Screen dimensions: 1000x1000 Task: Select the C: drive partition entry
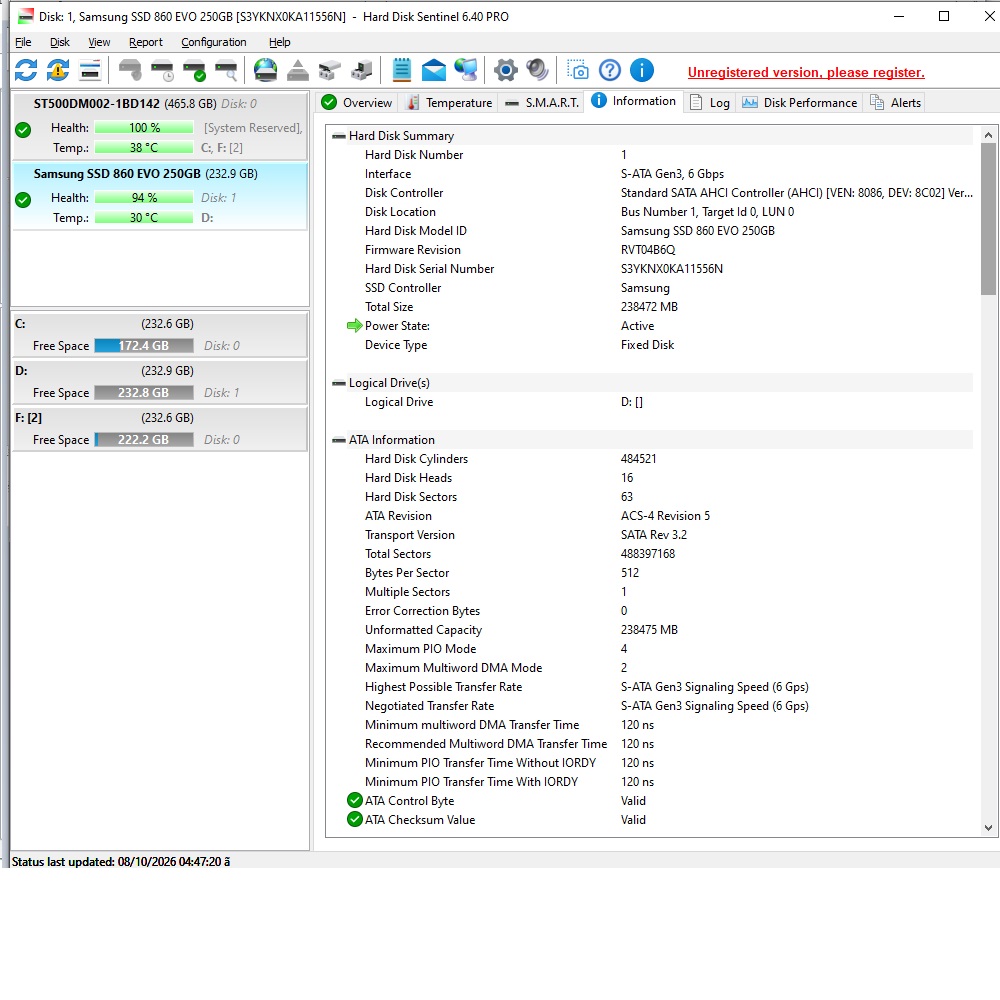point(159,335)
